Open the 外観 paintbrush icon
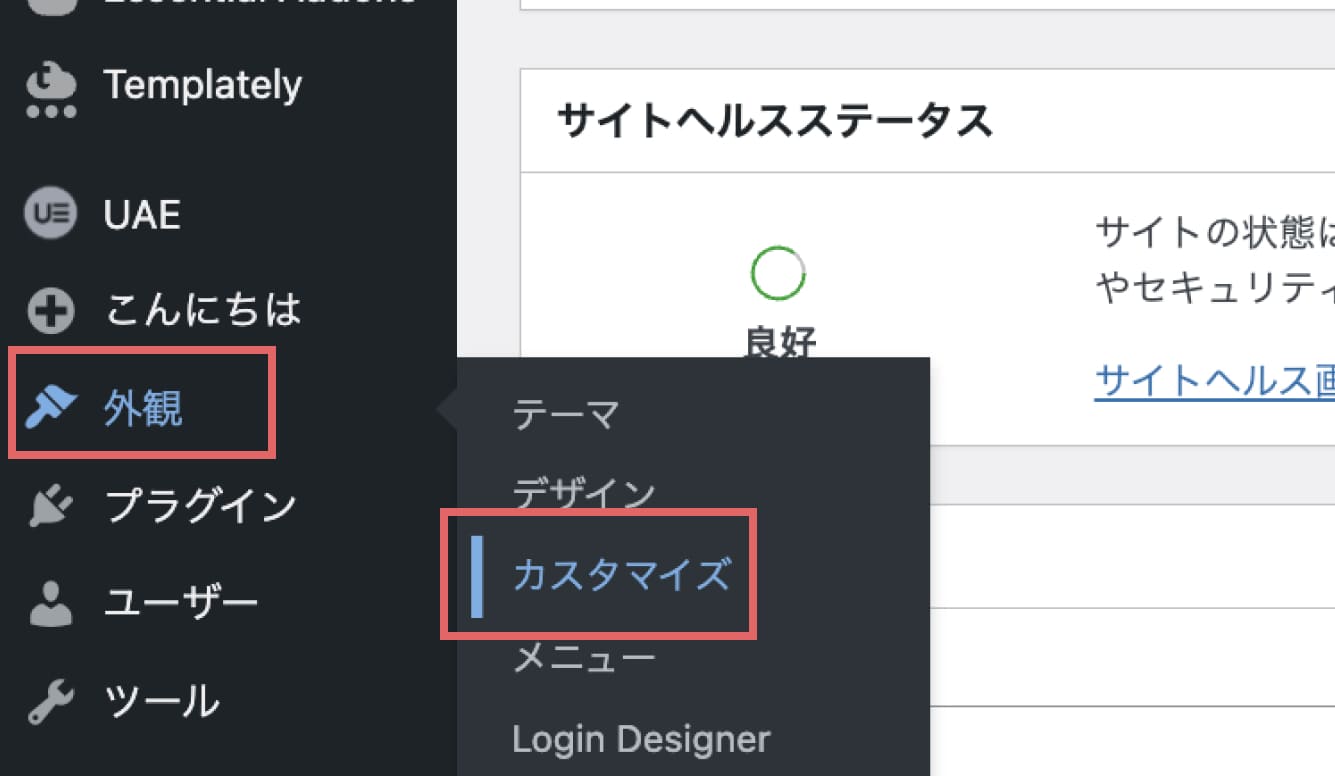 (x=50, y=406)
